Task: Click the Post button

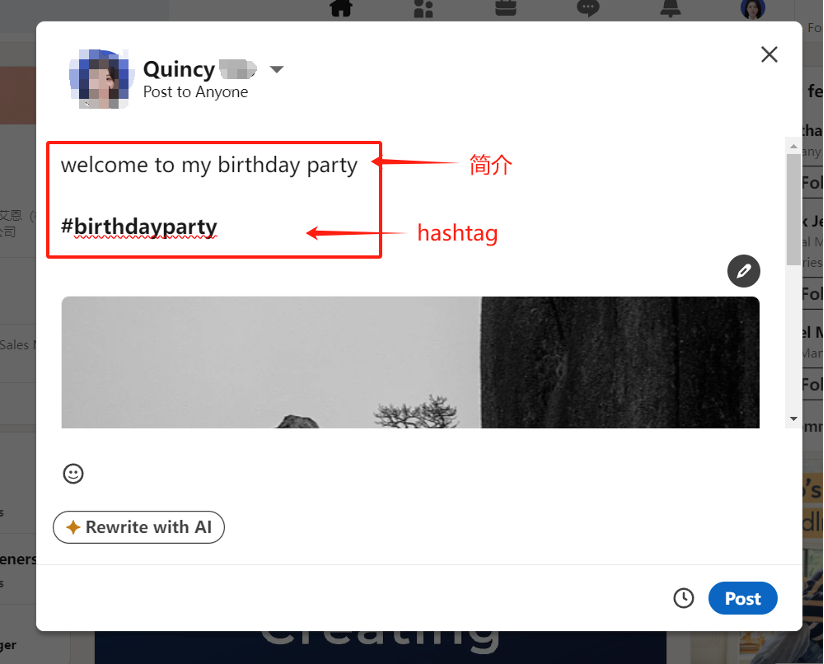Action: tap(743, 598)
